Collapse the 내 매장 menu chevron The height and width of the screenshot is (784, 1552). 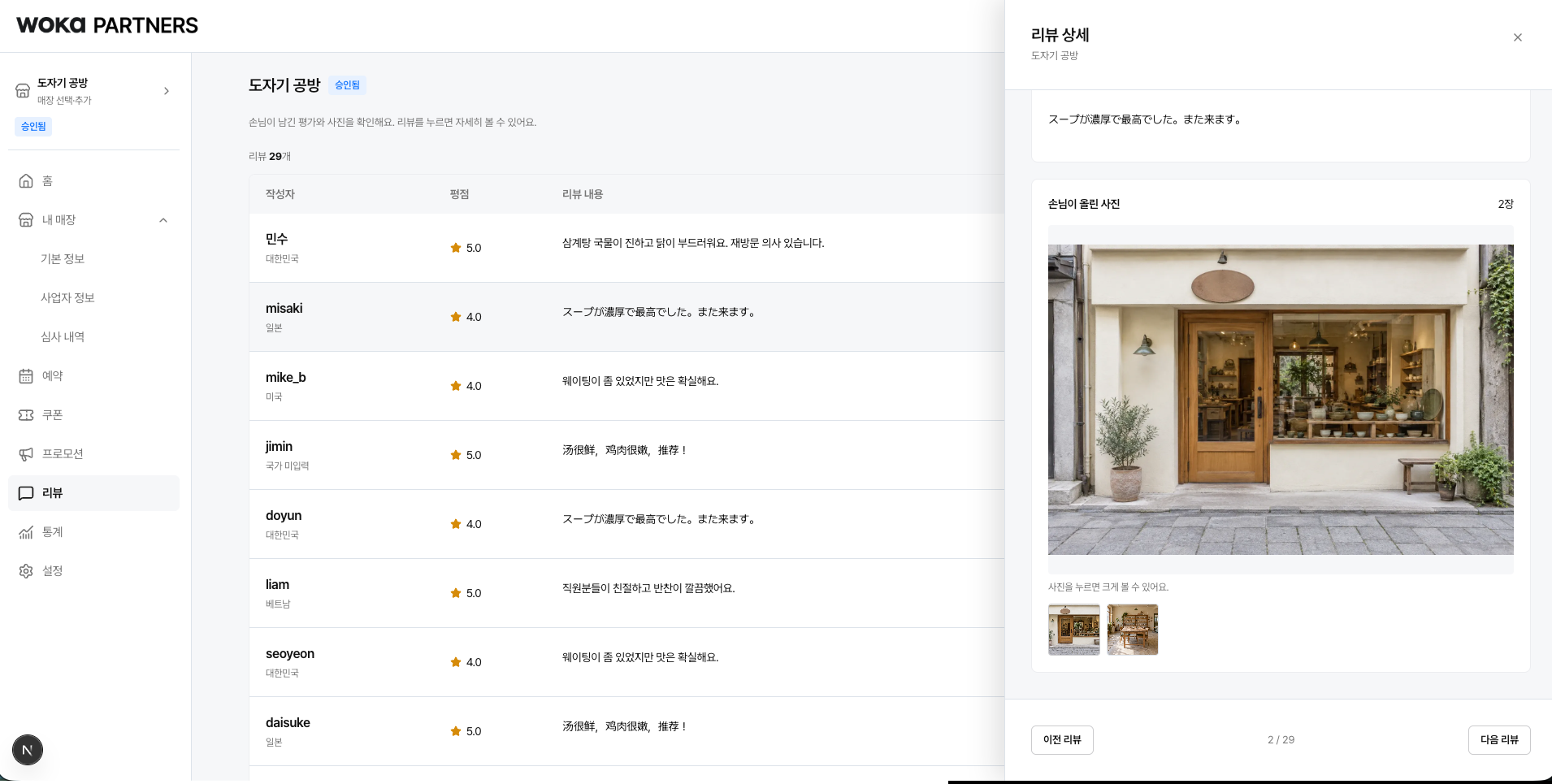(163, 220)
